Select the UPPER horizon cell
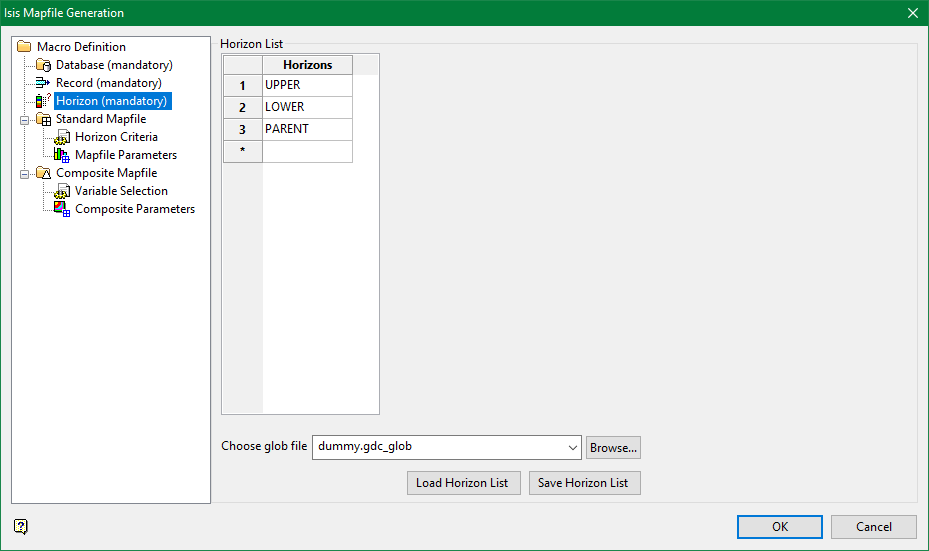The image size is (929, 551). click(307, 85)
